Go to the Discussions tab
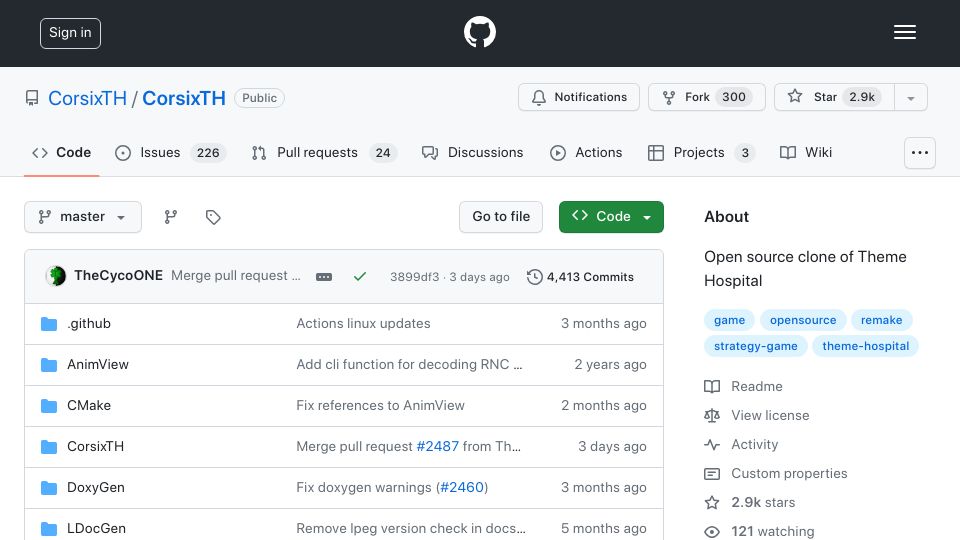960x540 pixels. pos(473,152)
